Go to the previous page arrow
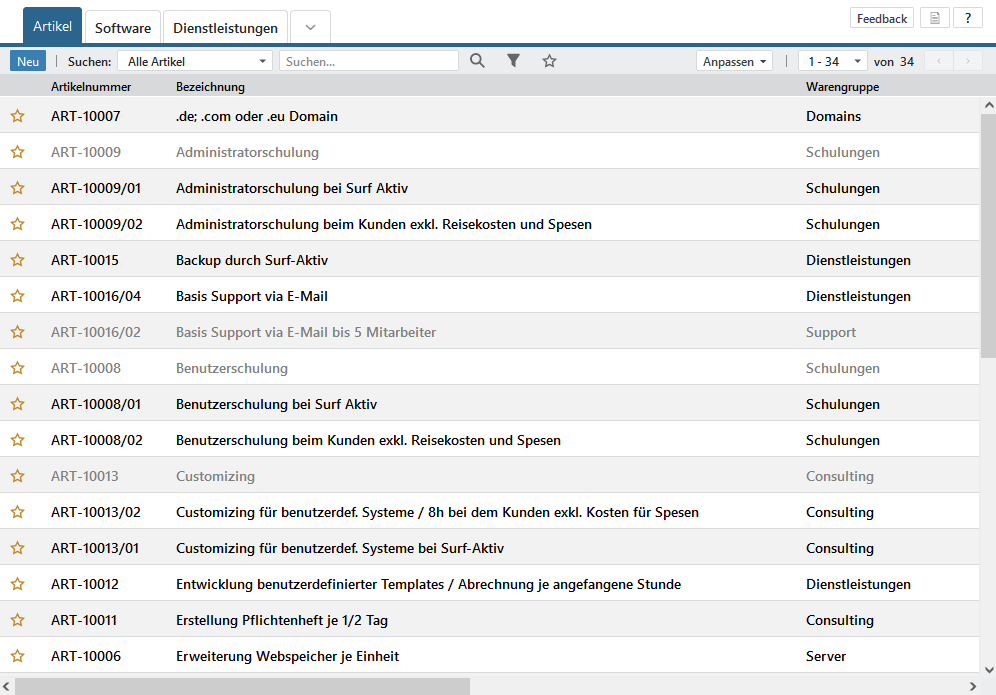Image resolution: width=996 pixels, height=695 pixels. (x=939, y=62)
